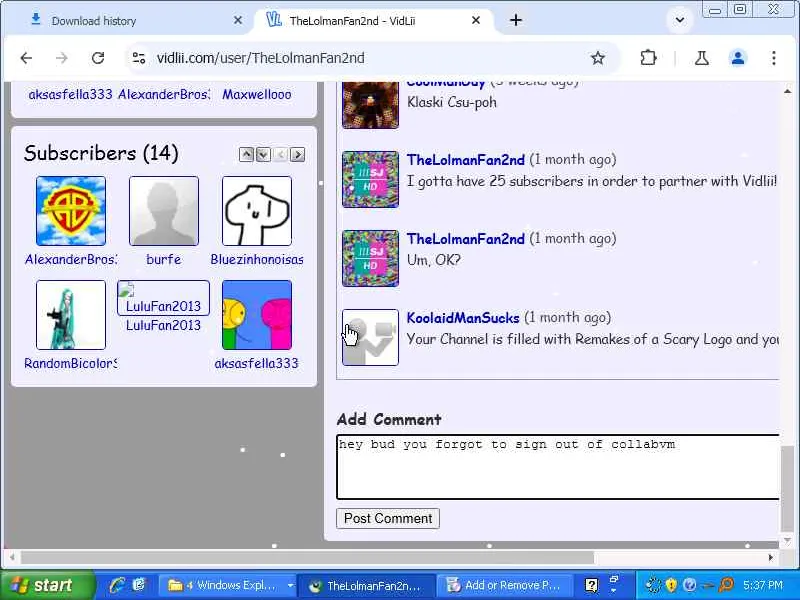
Task: Click the address bar URL
Action: (x=261, y=58)
